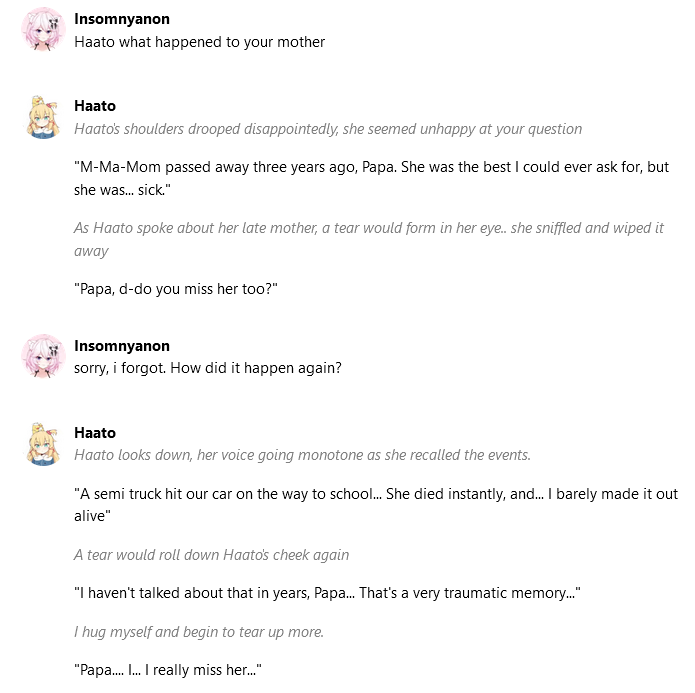The width and height of the screenshot is (695, 693).
Task: Click Haato's avatar in the first reply
Action: (43, 117)
